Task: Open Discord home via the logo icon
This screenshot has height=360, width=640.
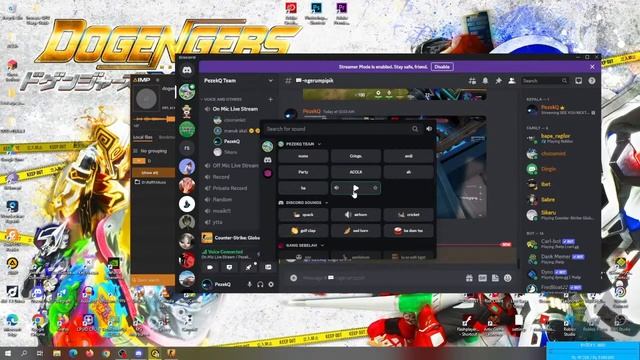Action: [187, 70]
